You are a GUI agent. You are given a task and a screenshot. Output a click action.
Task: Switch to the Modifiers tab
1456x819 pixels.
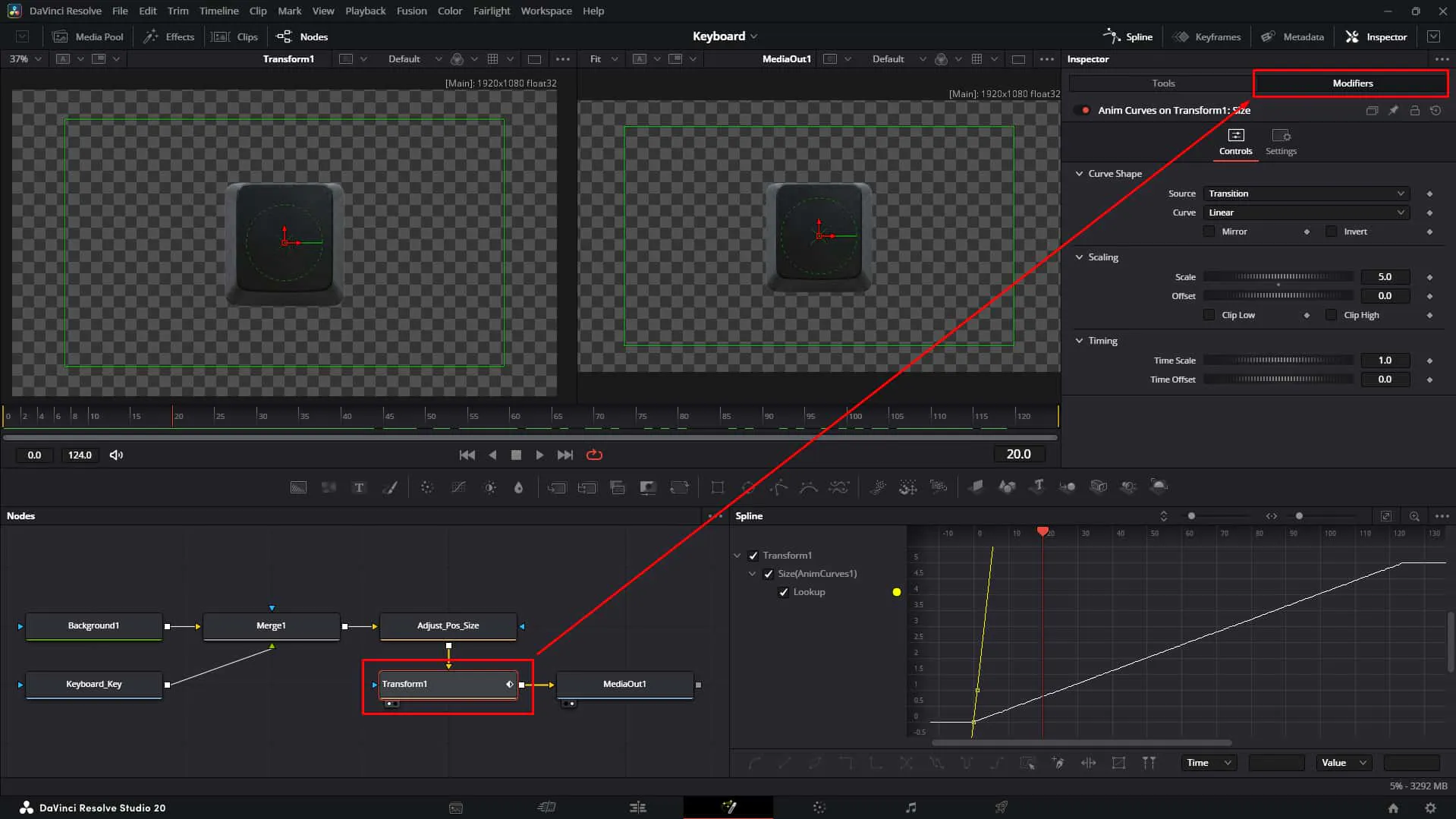coord(1352,83)
